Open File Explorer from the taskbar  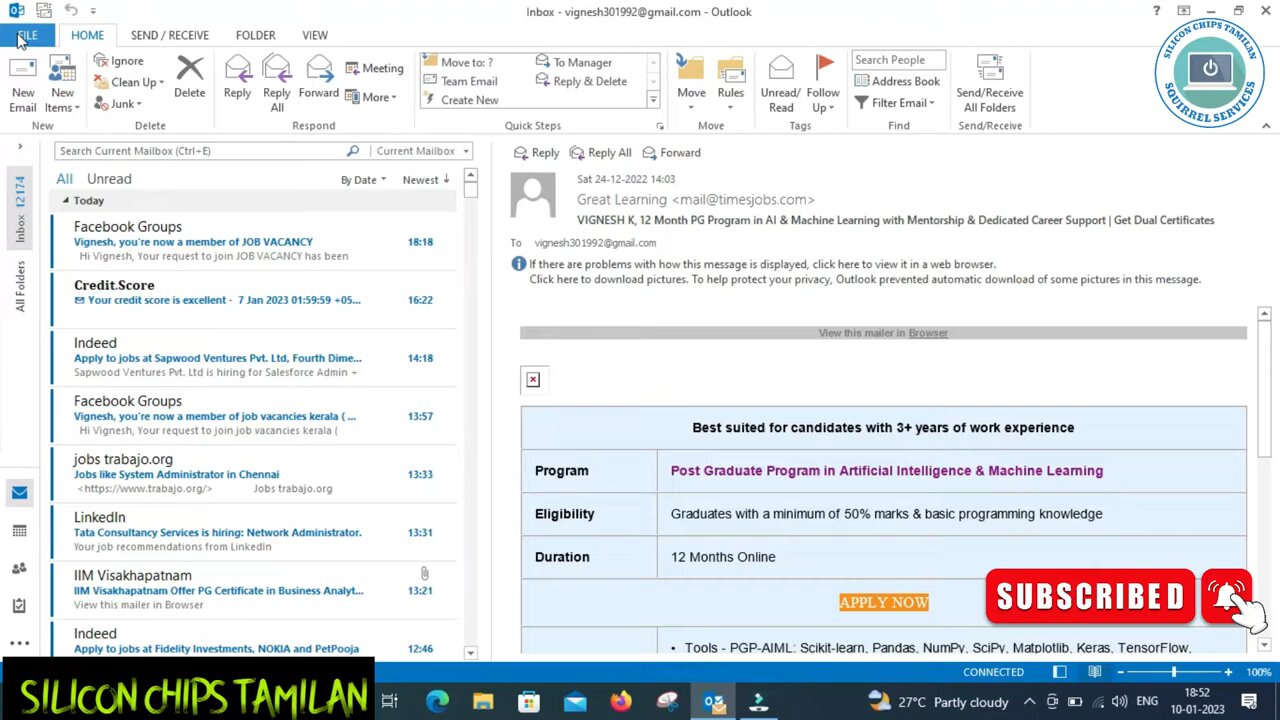click(483, 702)
